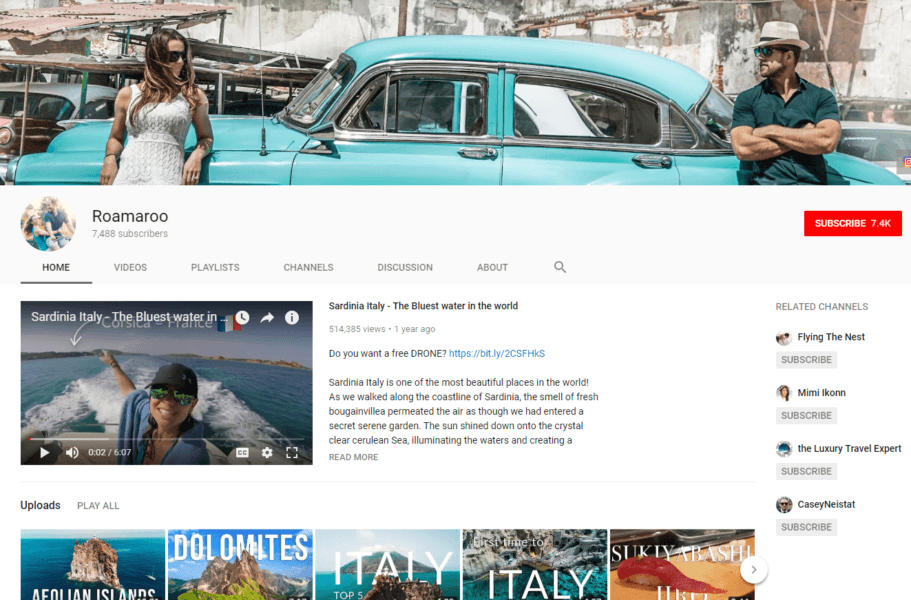Click the Roamaroo channel avatar
Screen dimensions: 911x600
pyautogui.click(x=48, y=223)
